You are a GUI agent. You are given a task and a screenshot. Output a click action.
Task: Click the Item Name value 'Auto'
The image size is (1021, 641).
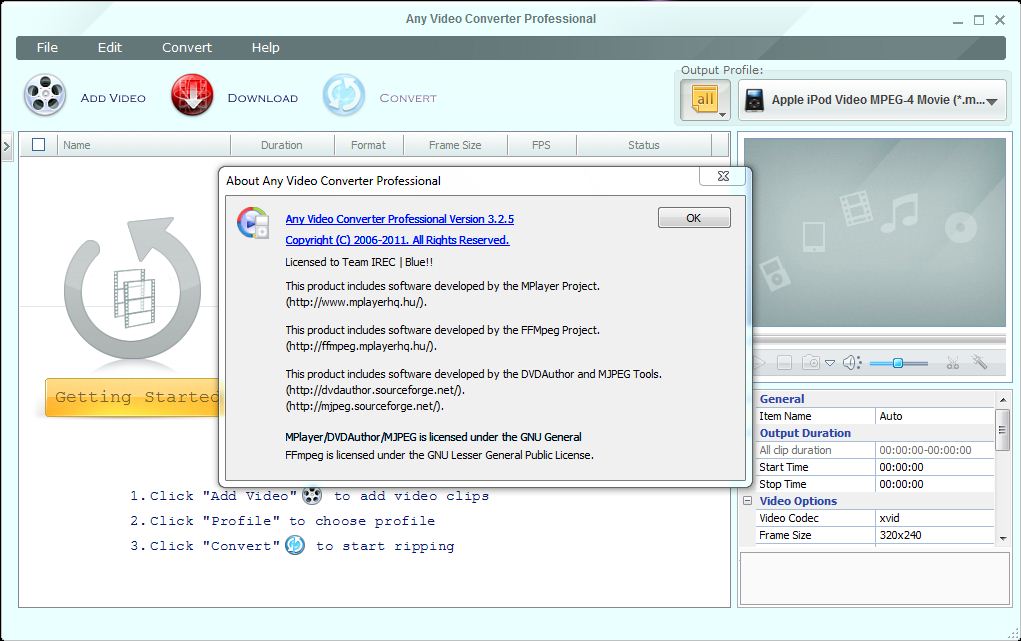click(934, 416)
